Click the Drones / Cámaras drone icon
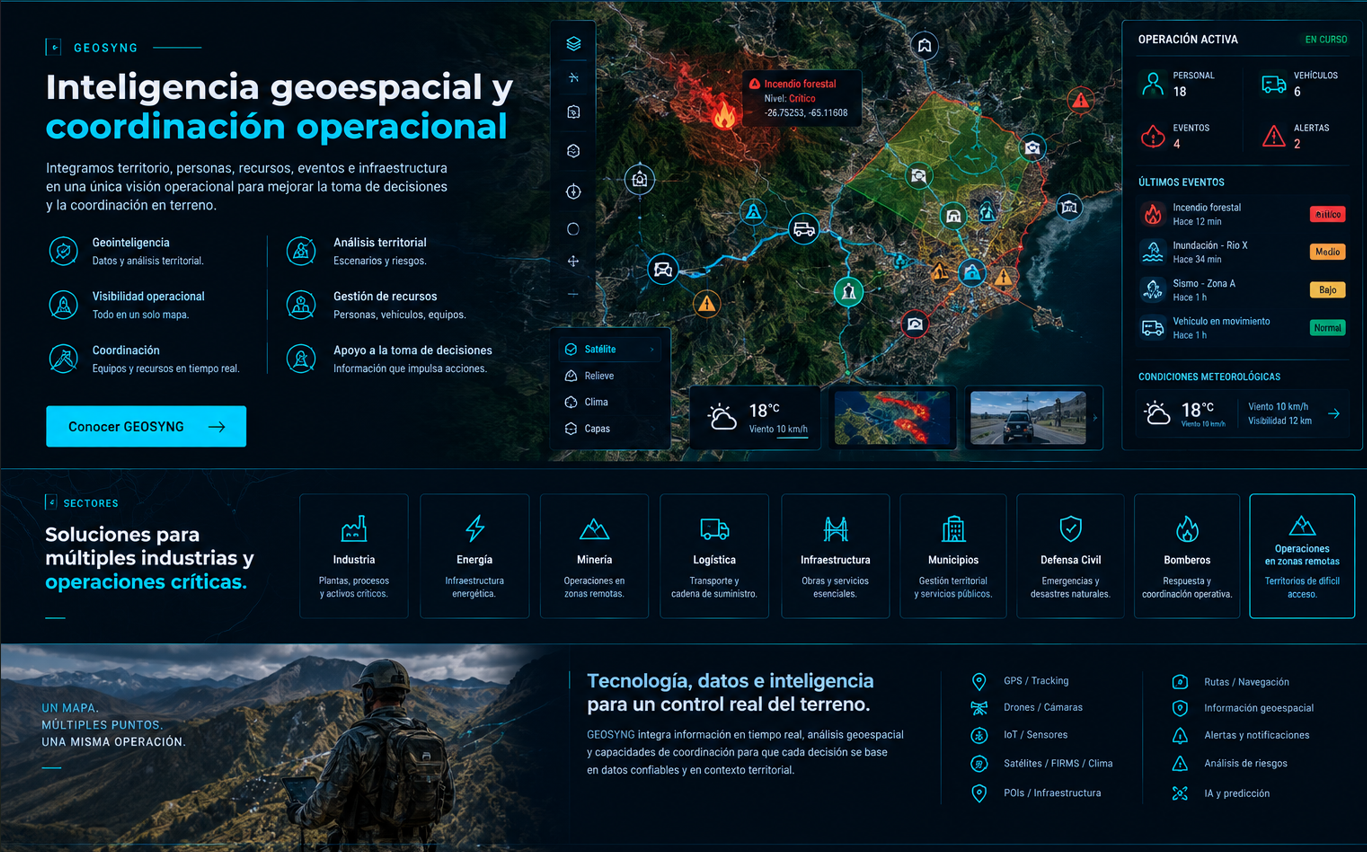The width and height of the screenshot is (1367, 852). tap(979, 708)
